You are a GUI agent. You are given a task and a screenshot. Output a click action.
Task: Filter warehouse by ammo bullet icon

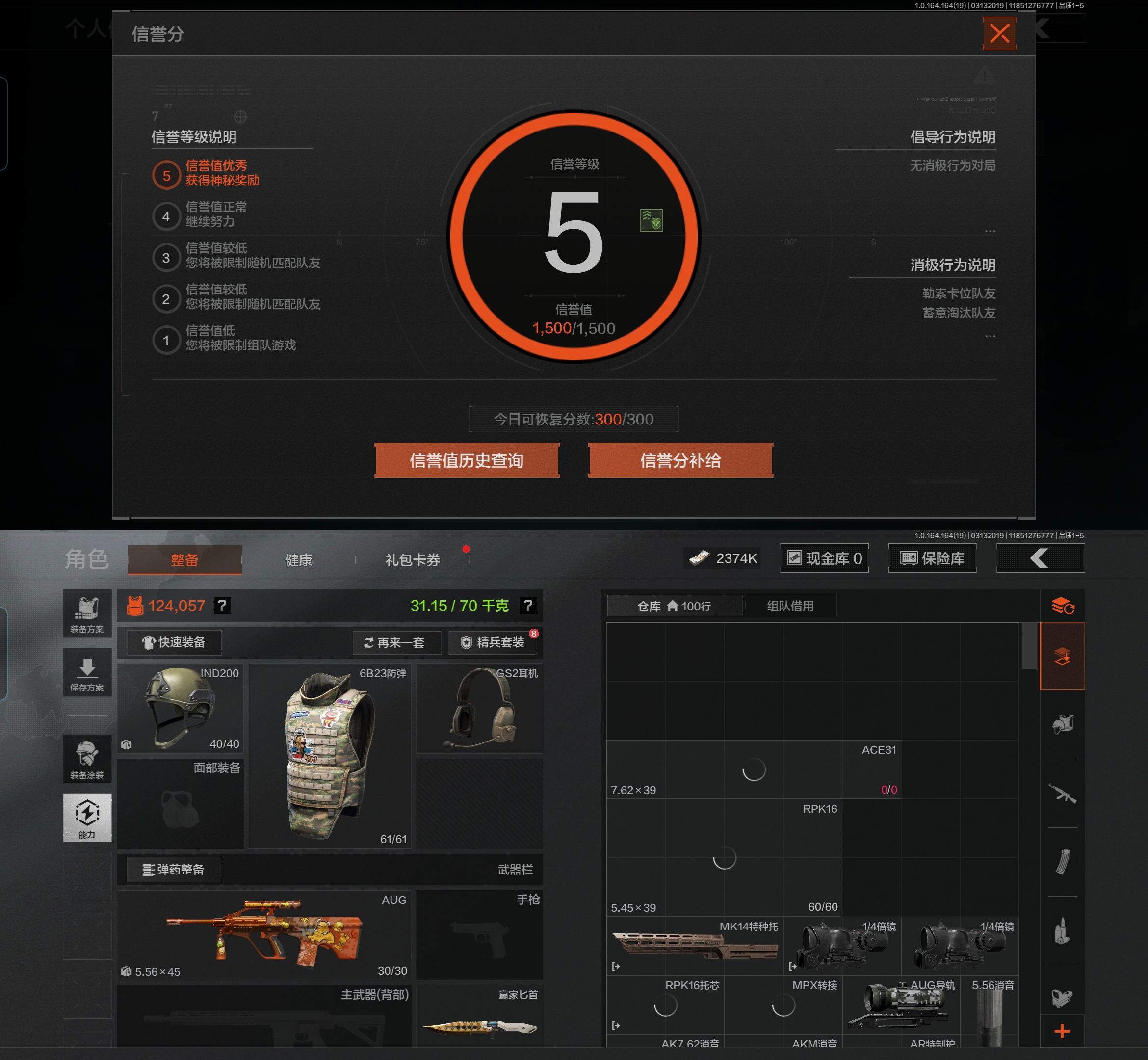coord(1062,930)
